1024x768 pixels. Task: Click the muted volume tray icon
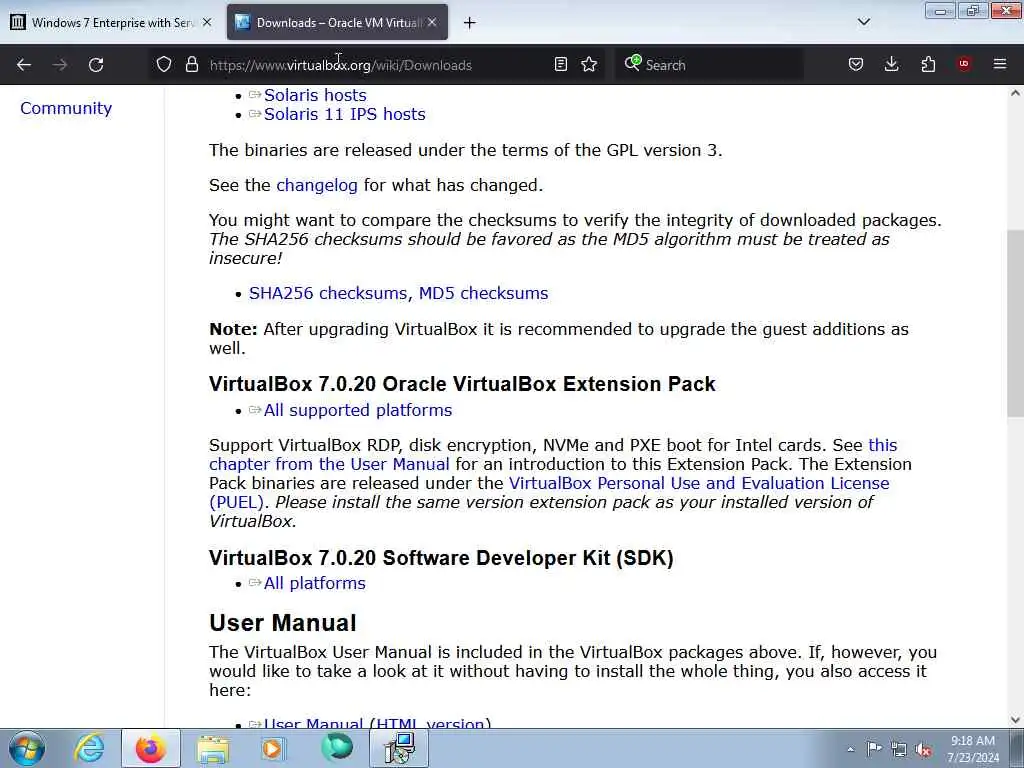click(x=923, y=749)
